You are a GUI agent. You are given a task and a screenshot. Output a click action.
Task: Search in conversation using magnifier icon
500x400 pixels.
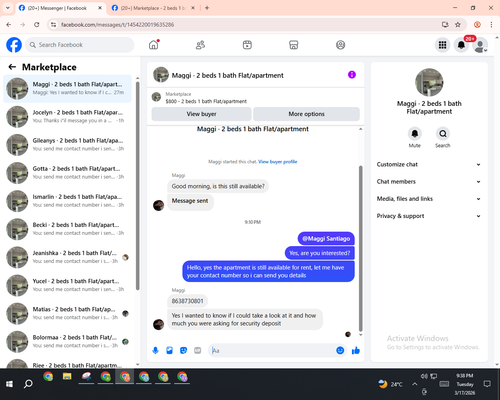point(443,134)
